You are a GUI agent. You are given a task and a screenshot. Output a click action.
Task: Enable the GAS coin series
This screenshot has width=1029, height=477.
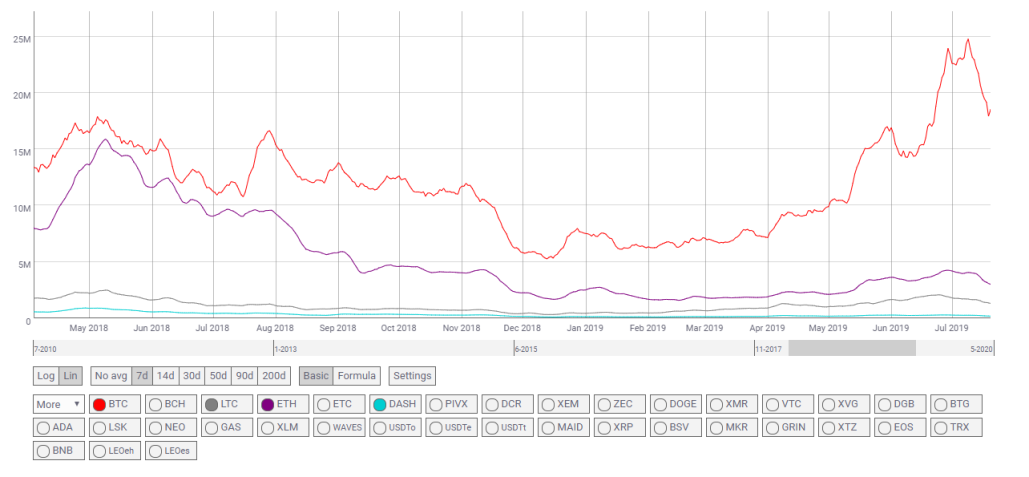pos(225,428)
